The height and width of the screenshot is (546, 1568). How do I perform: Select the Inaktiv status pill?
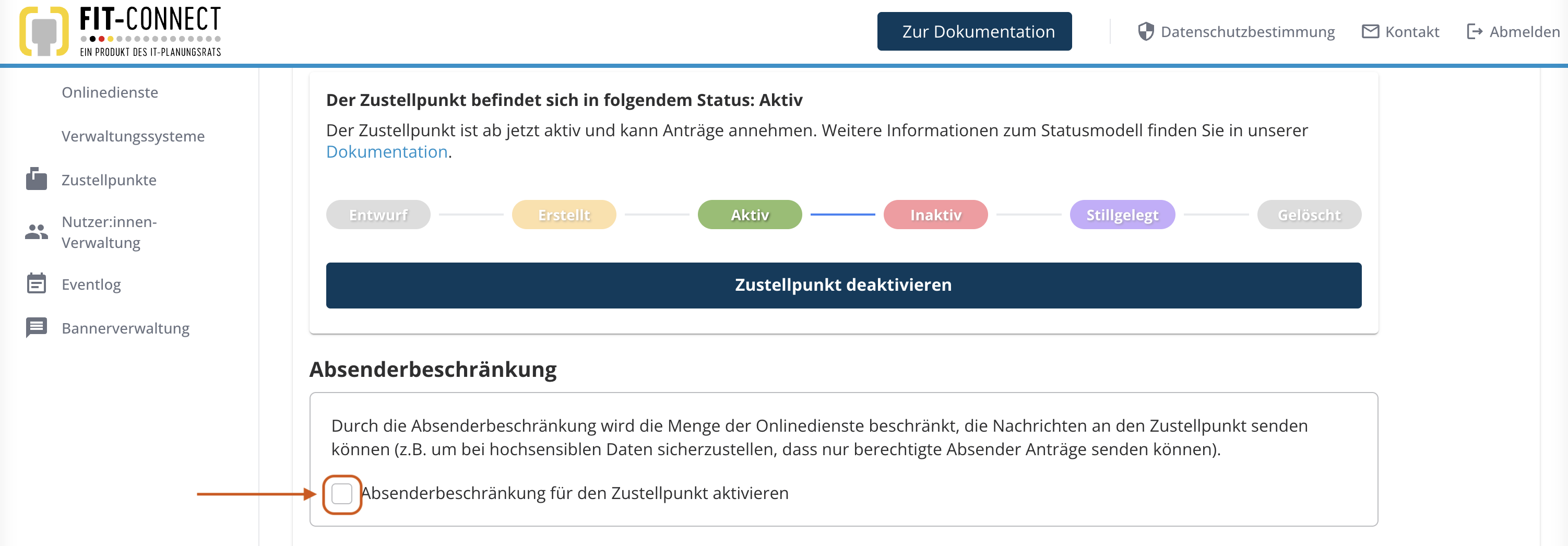(x=935, y=214)
